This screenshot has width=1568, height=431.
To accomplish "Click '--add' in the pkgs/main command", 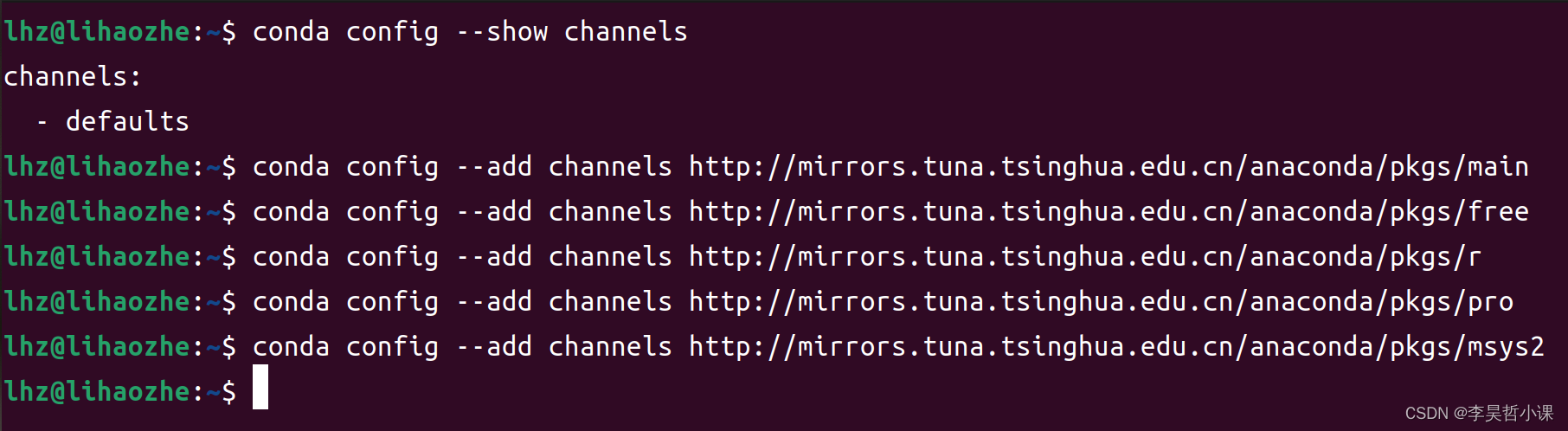I will click(494, 167).
